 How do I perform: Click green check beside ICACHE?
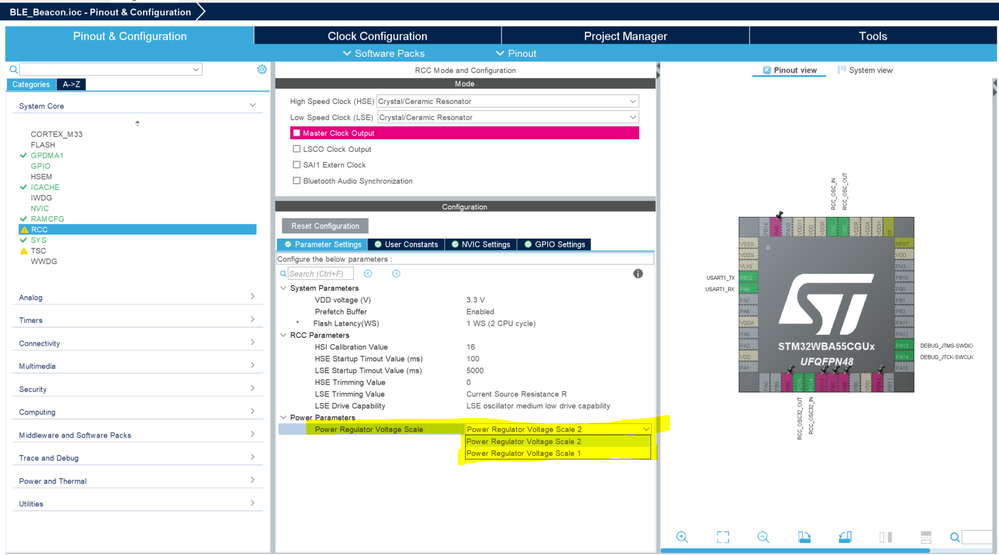24,187
